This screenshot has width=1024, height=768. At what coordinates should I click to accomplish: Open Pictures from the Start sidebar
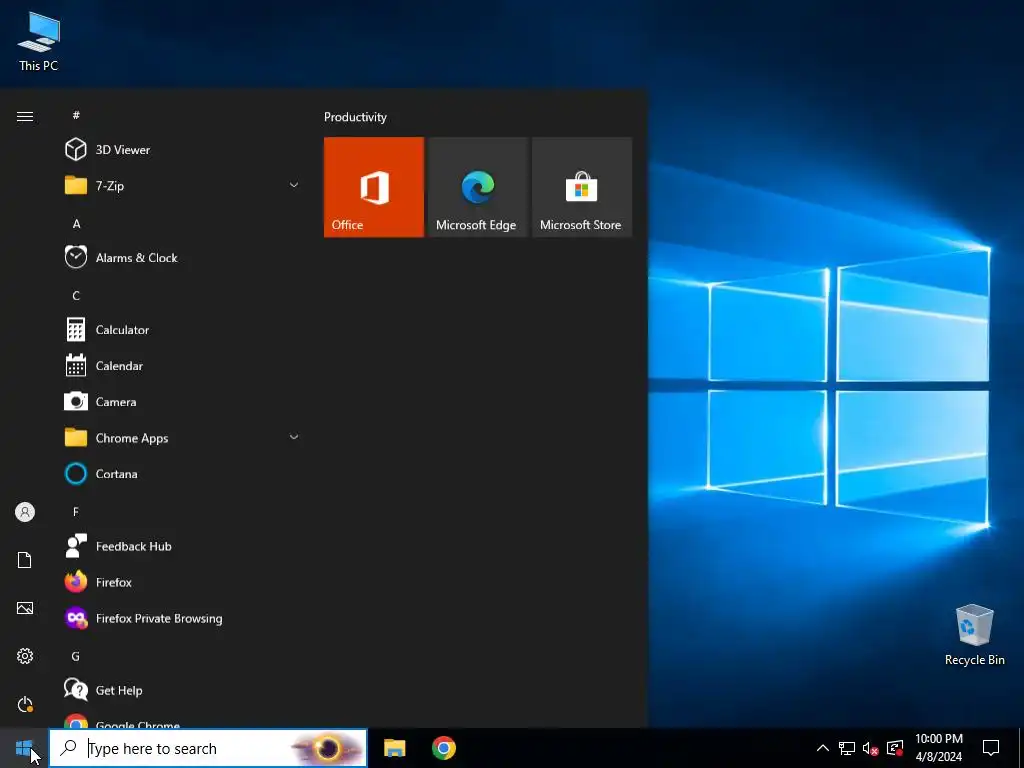pos(25,608)
